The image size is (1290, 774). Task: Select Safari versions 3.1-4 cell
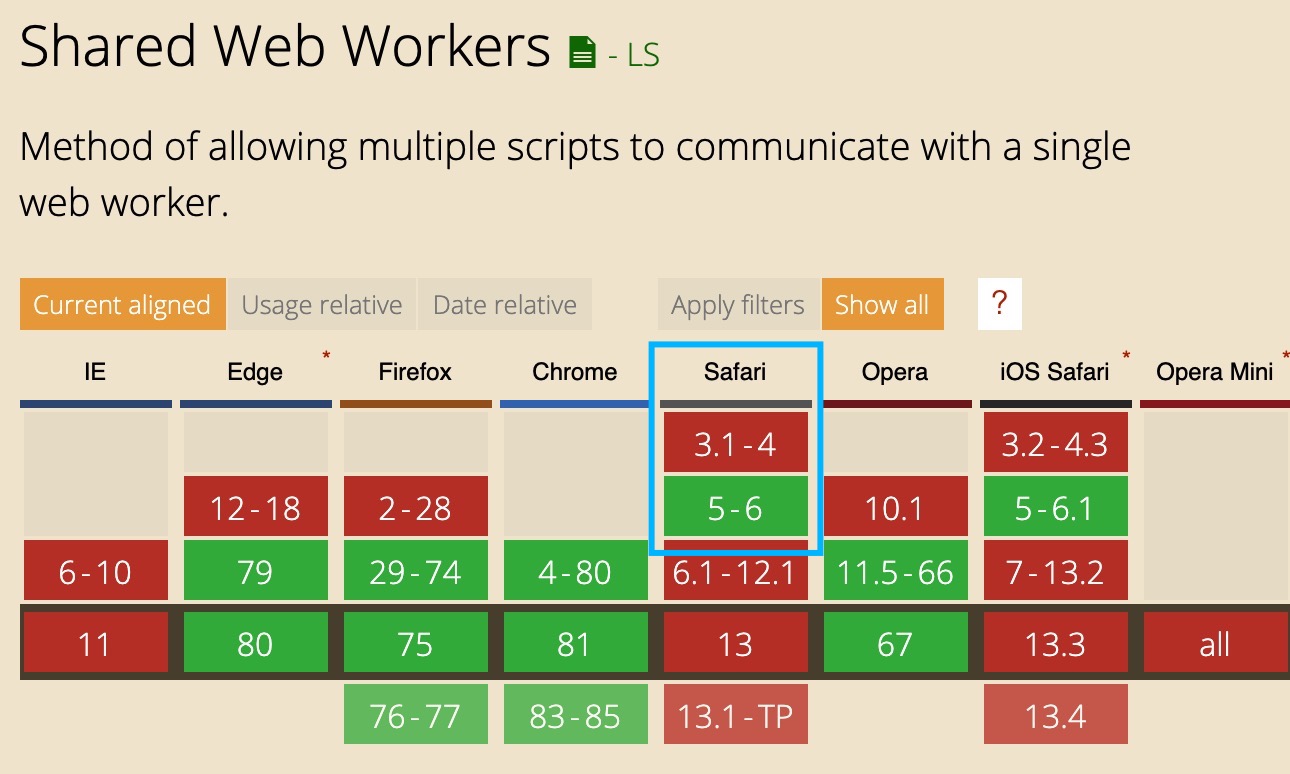click(x=735, y=444)
